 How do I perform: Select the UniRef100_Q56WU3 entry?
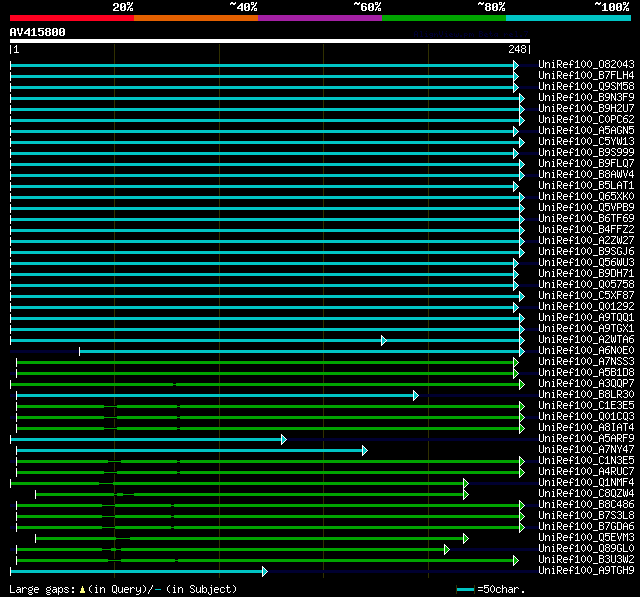586,263
